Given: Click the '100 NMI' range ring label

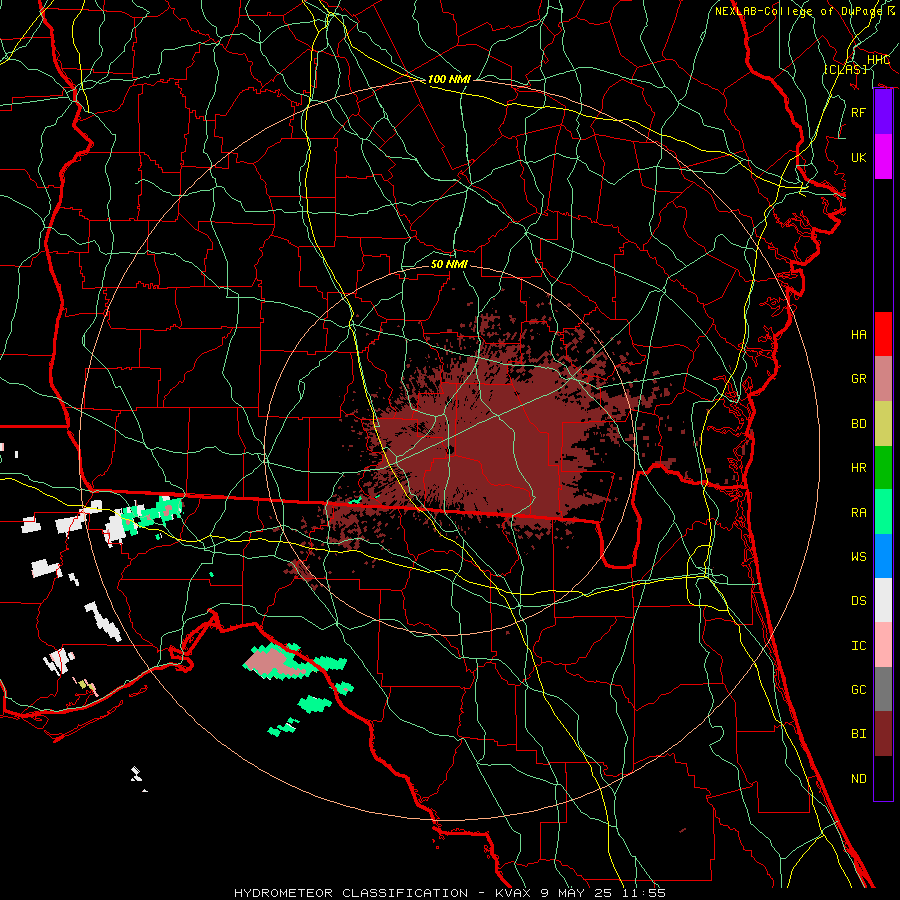Looking at the screenshot, I should [449, 79].
